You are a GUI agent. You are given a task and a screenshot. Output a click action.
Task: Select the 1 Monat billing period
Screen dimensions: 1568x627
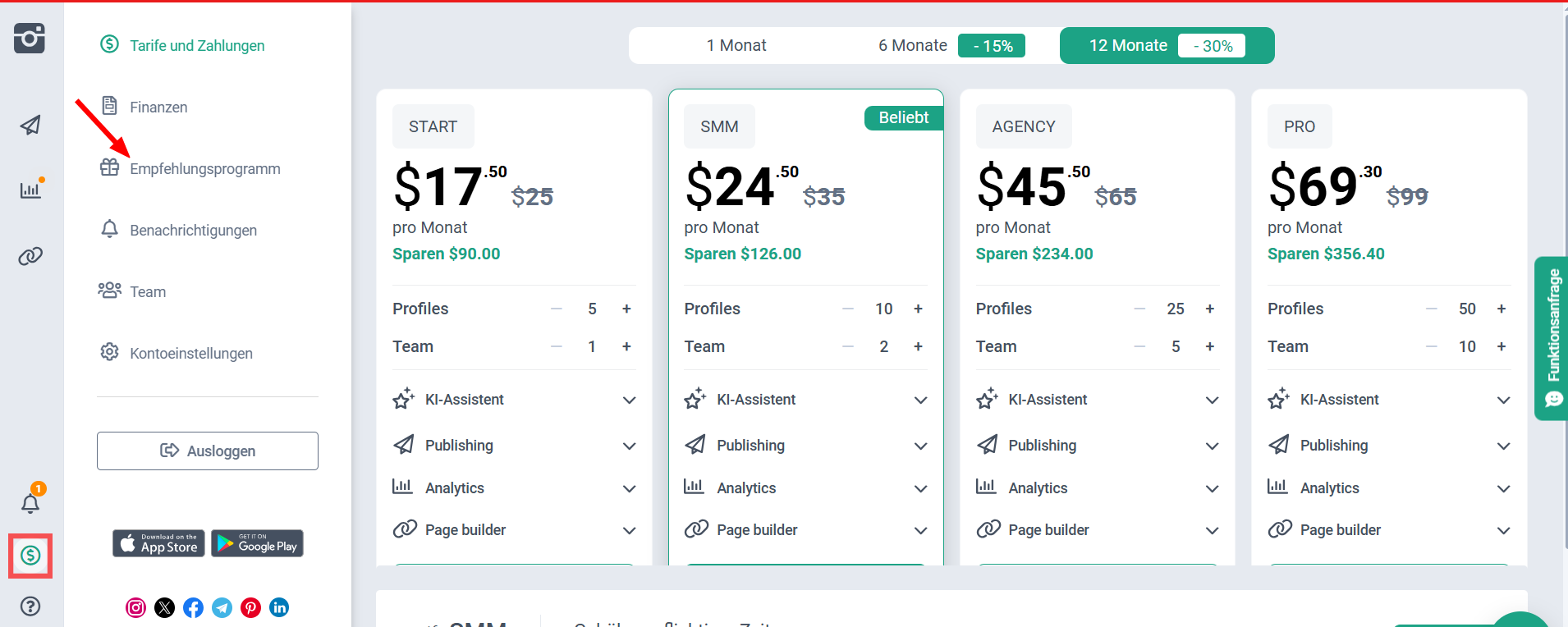point(736,46)
